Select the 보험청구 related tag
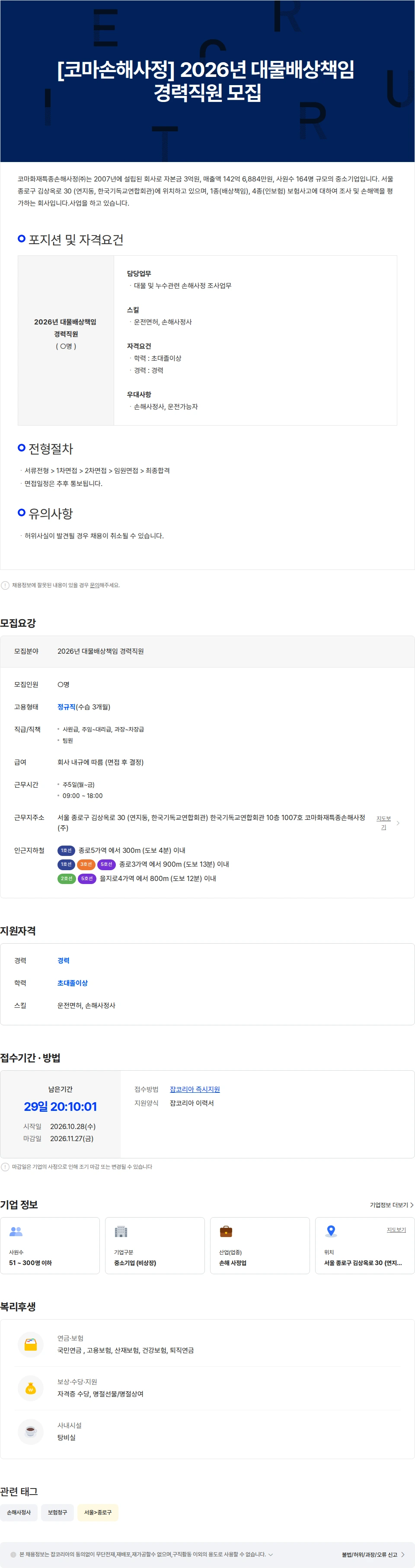Viewport: 415px width, 1568px height. click(x=57, y=1513)
